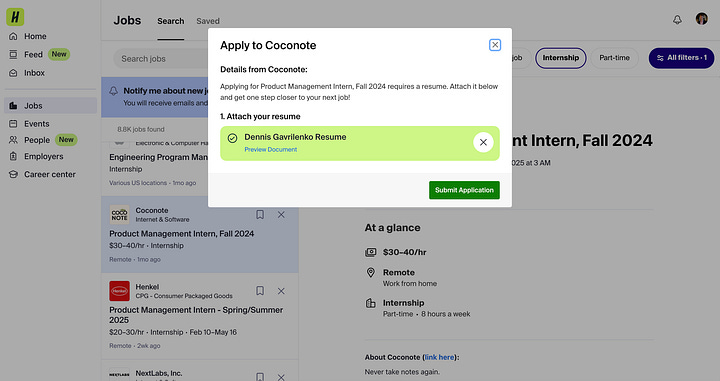
Task: Click the Submit Application button
Action: click(464, 190)
